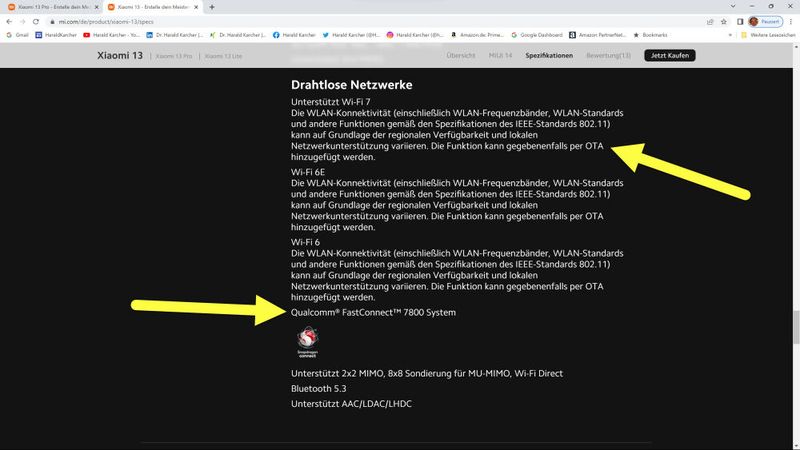Screen dimensions: 800x450
Task: Select the Xiaomi 13 specs tab
Action: [153, 7]
